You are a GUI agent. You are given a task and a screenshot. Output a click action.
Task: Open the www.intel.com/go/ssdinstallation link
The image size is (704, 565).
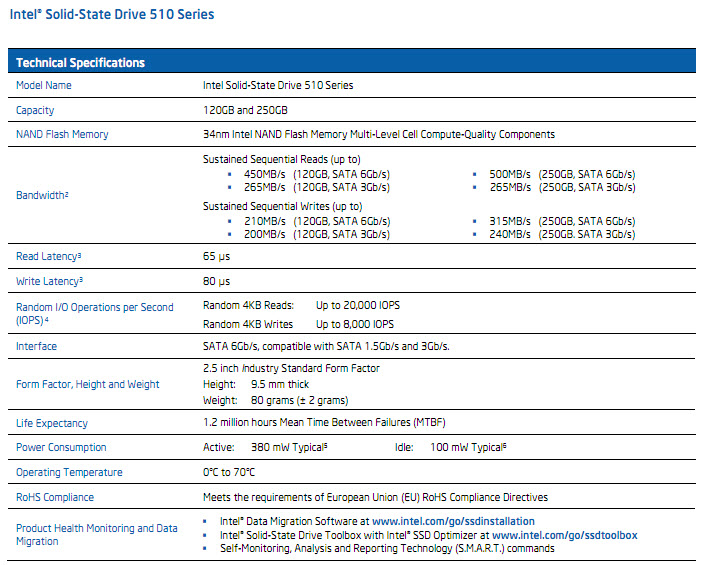tap(453, 521)
